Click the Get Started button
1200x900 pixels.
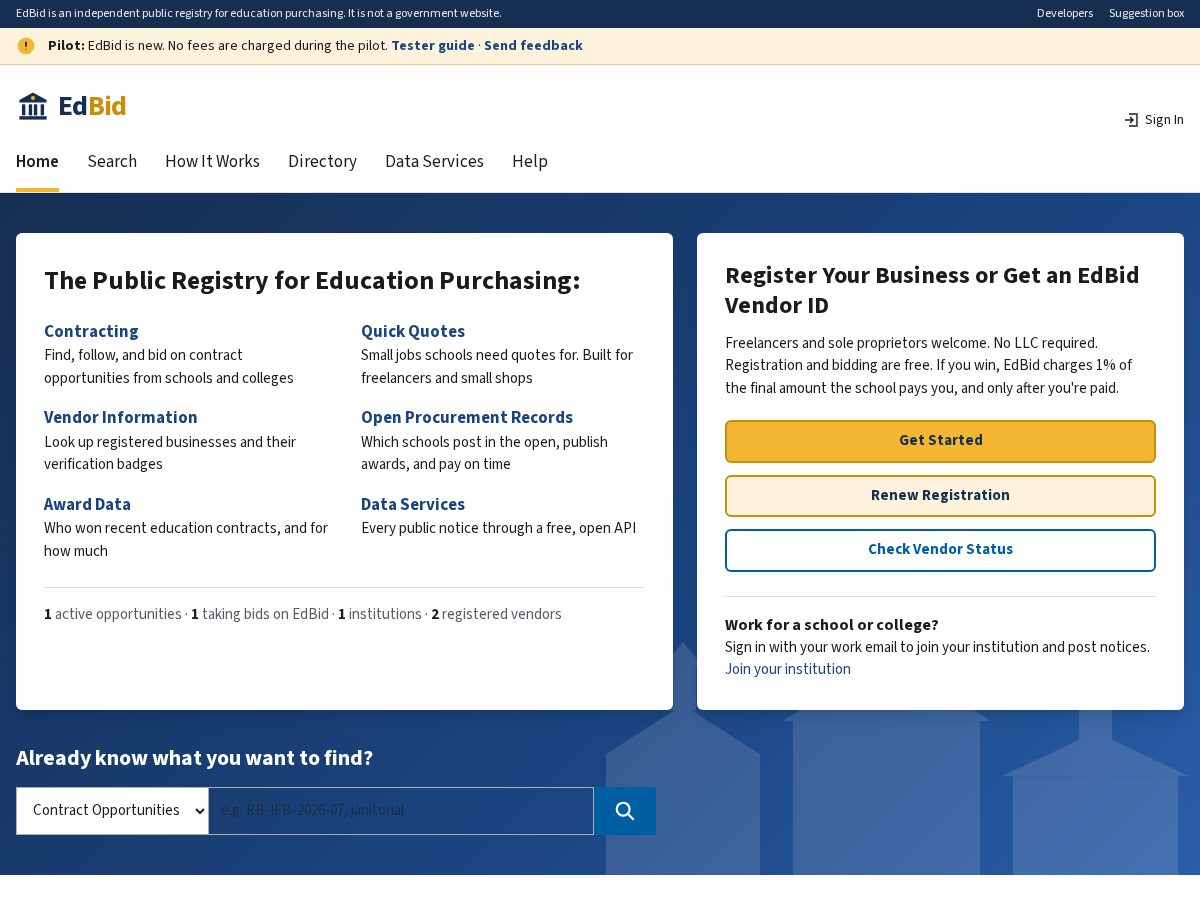(x=940, y=441)
